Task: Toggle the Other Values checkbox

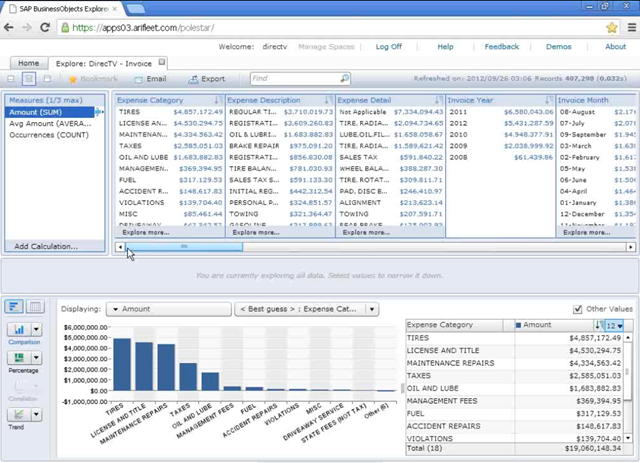Action: pyautogui.click(x=578, y=309)
